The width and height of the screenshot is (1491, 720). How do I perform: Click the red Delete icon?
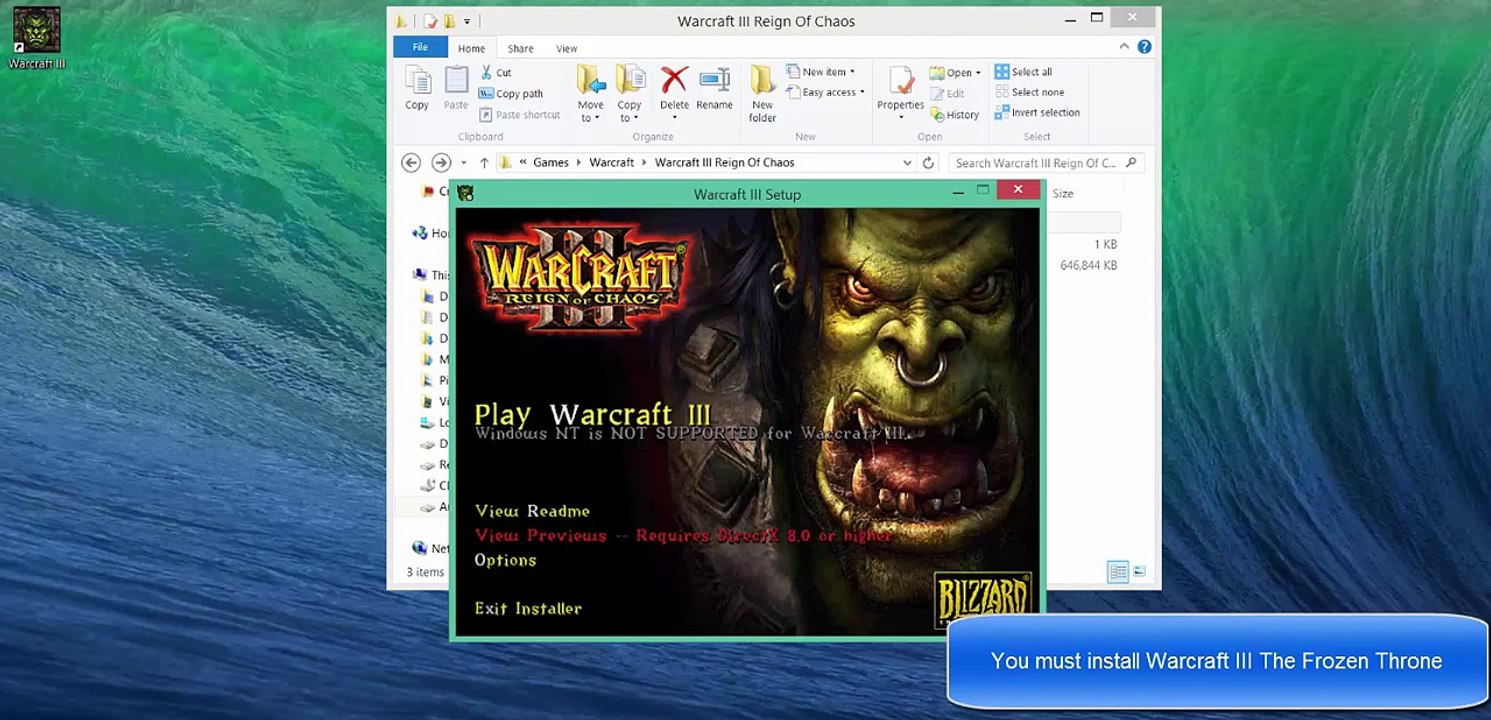pos(674,88)
